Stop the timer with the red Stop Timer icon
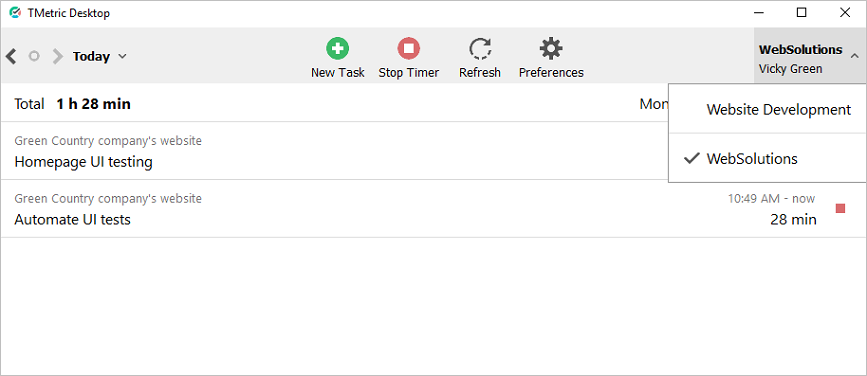The image size is (867, 376). click(409, 49)
